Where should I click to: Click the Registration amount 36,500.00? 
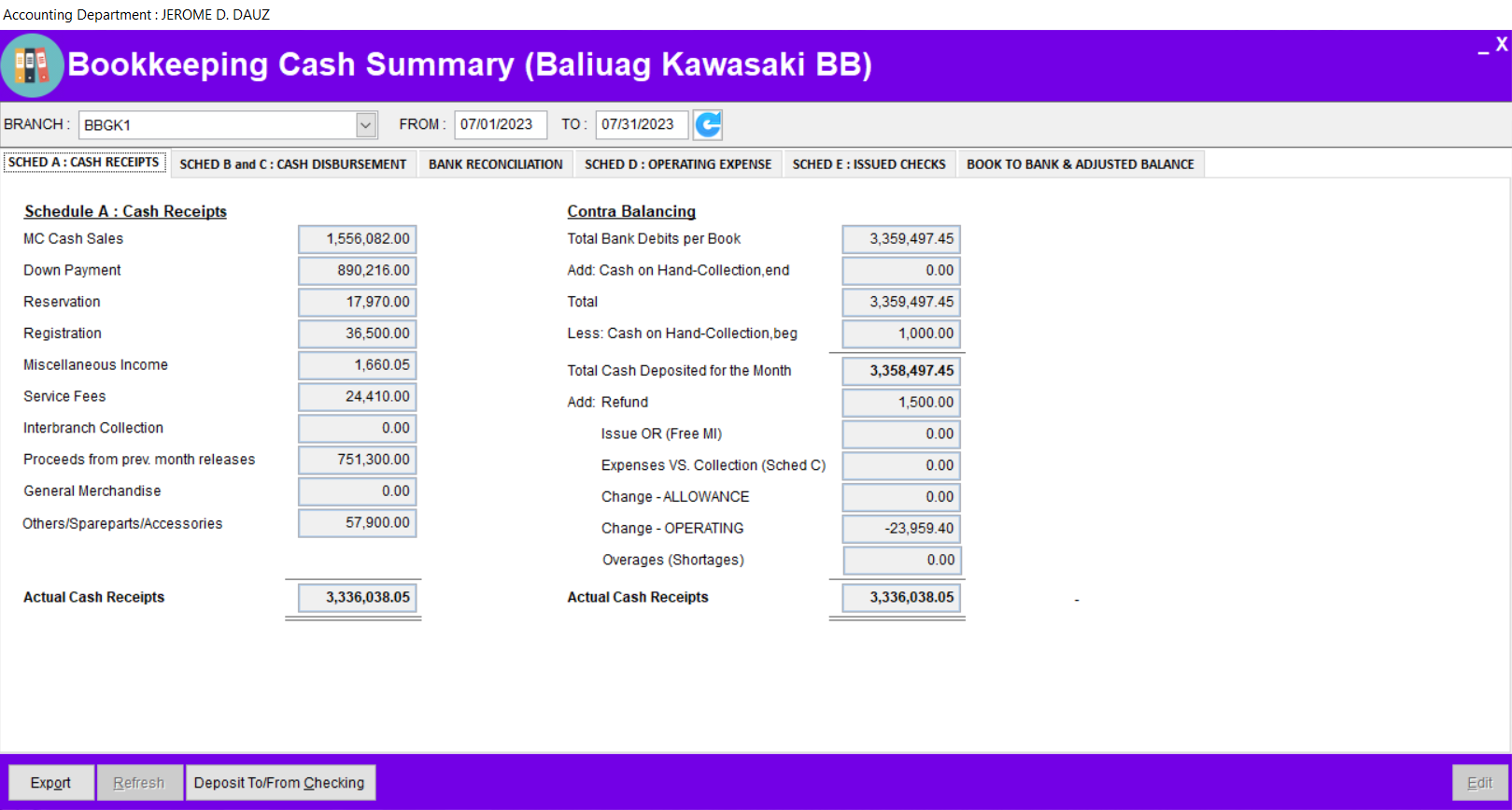[x=358, y=334]
